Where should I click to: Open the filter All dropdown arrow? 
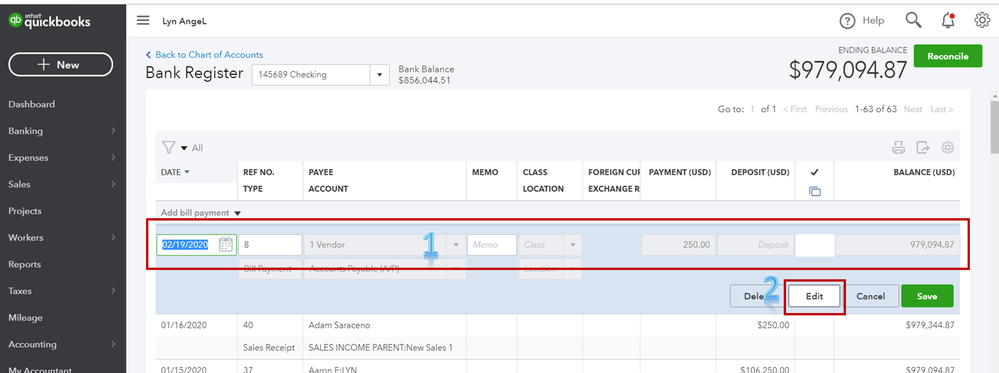coord(184,148)
